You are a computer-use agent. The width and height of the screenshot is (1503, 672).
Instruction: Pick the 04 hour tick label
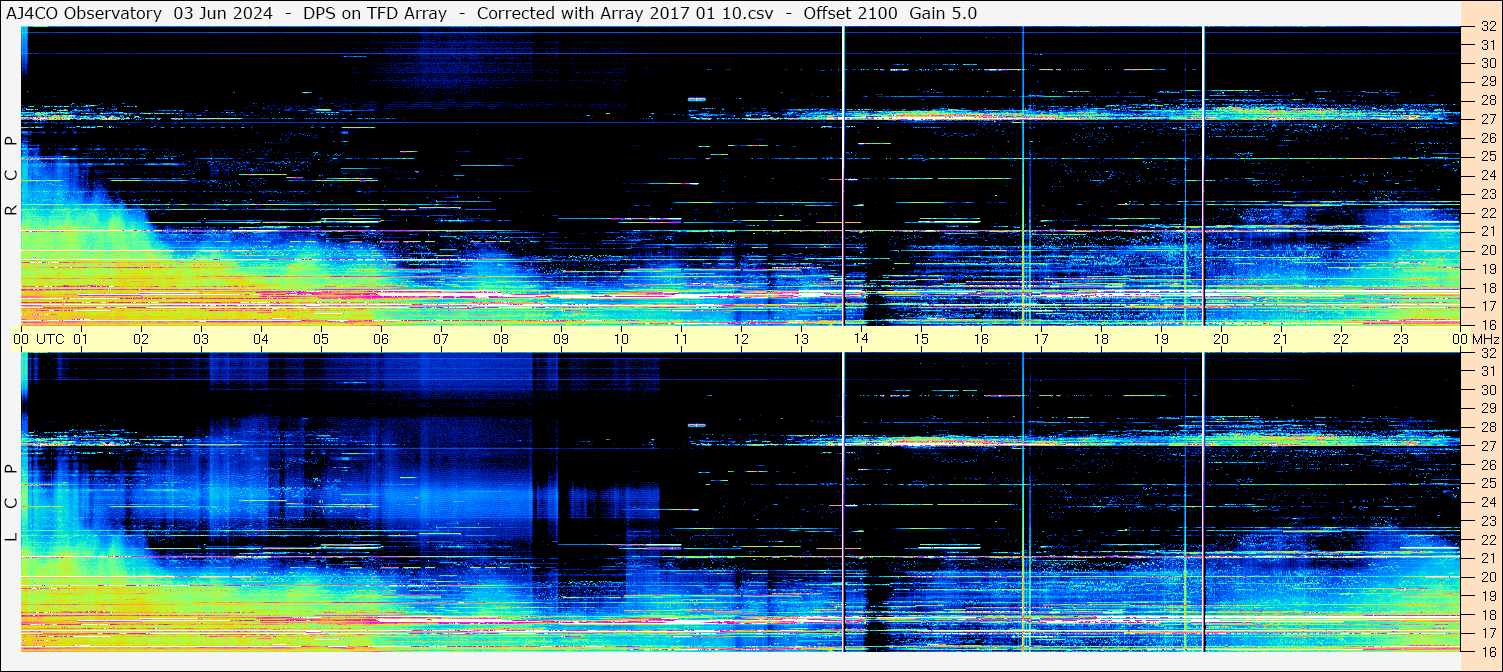pos(261,339)
